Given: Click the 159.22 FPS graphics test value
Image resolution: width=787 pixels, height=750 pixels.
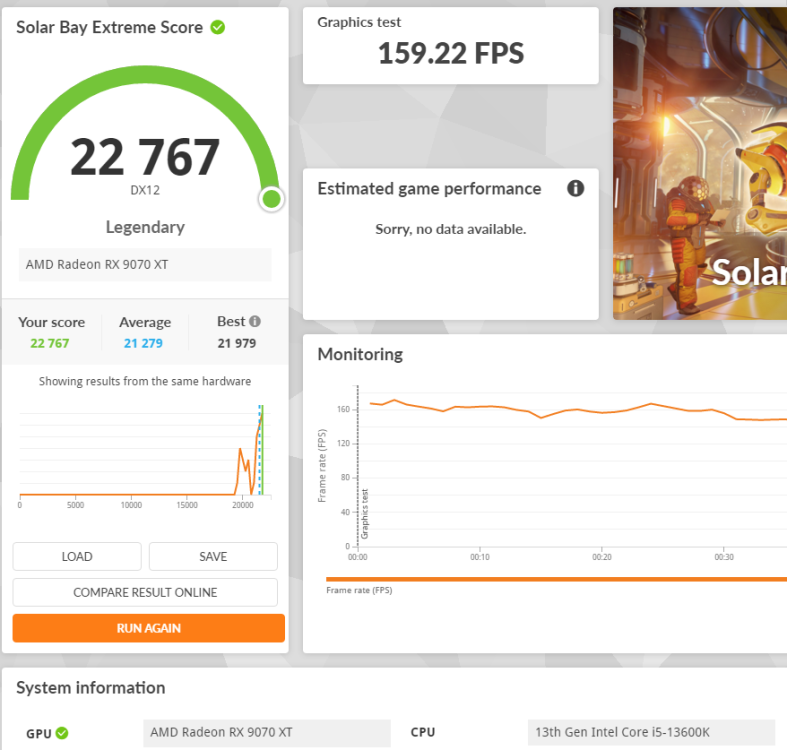Looking at the screenshot, I should [451, 53].
